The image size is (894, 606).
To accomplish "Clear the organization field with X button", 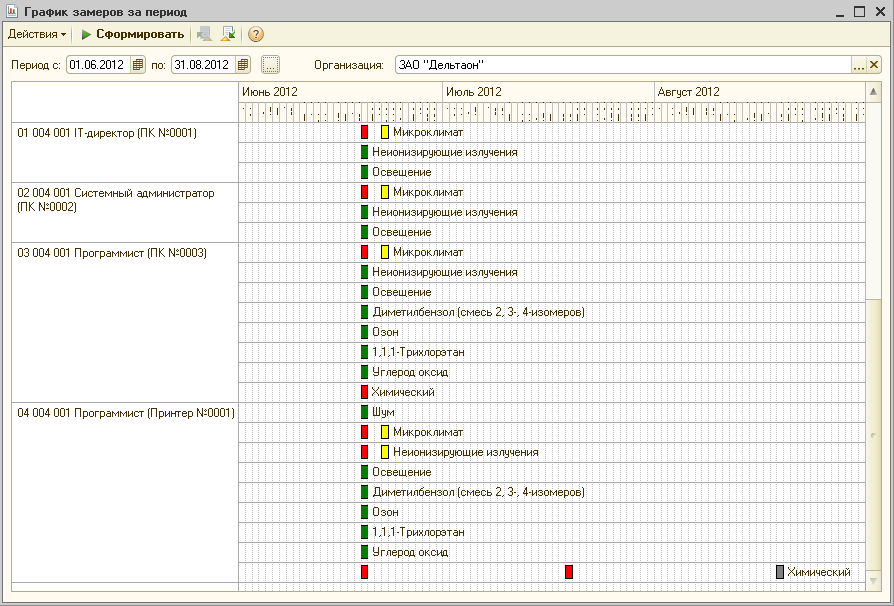I will [873, 65].
